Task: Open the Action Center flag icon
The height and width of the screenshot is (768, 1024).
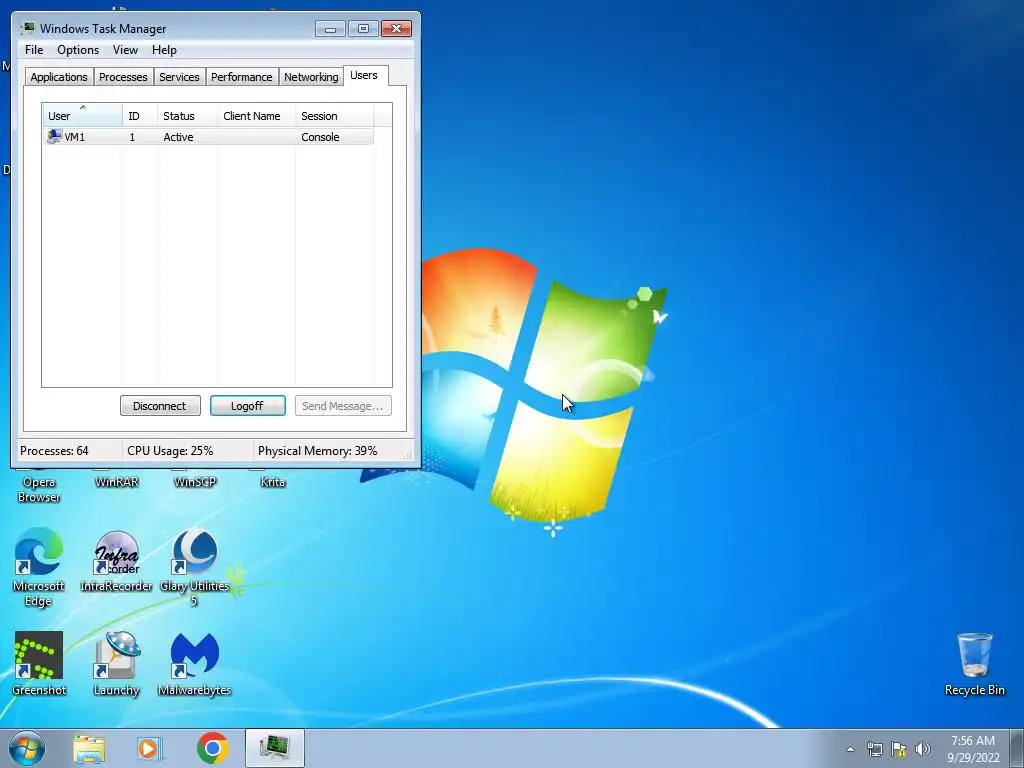Action: [899, 749]
